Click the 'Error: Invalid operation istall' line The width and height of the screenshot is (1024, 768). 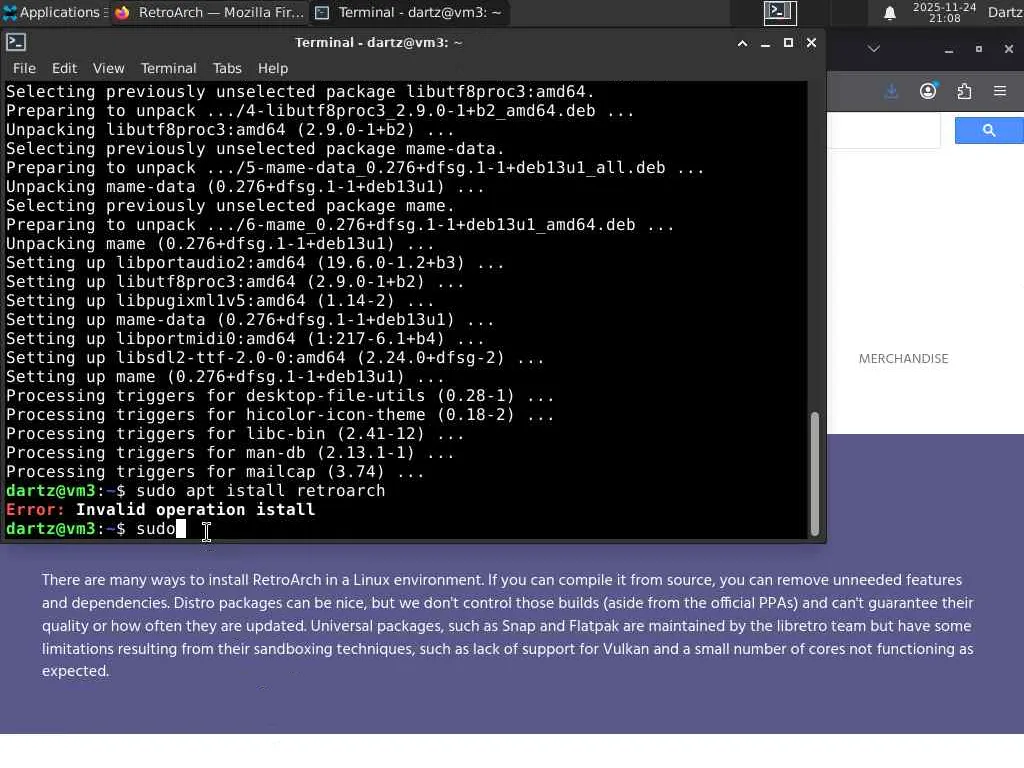pos(161,509)
